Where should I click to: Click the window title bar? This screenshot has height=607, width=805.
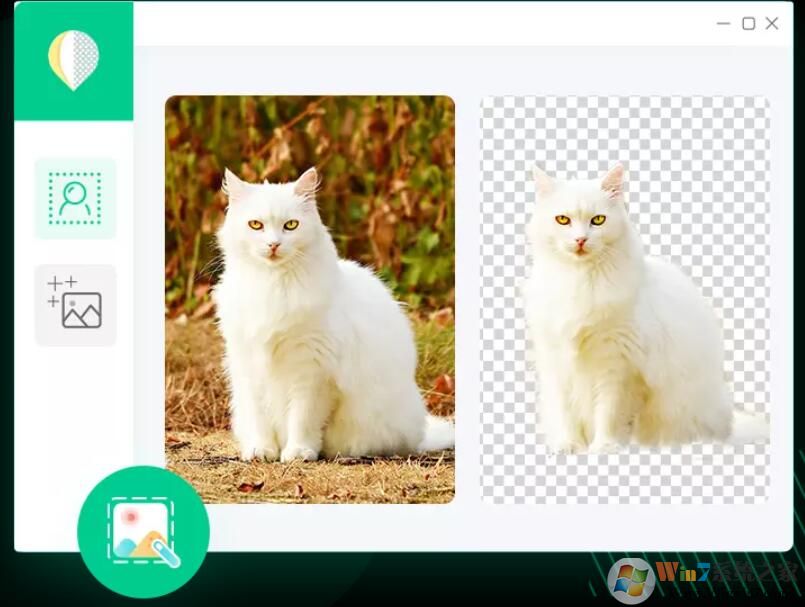(450, 22)
